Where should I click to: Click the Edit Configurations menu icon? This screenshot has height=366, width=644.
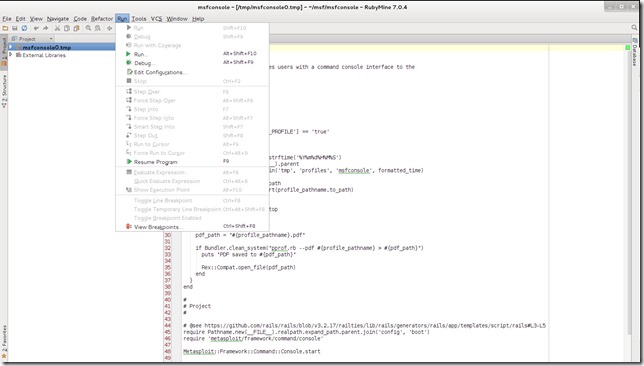pos(129,72)
